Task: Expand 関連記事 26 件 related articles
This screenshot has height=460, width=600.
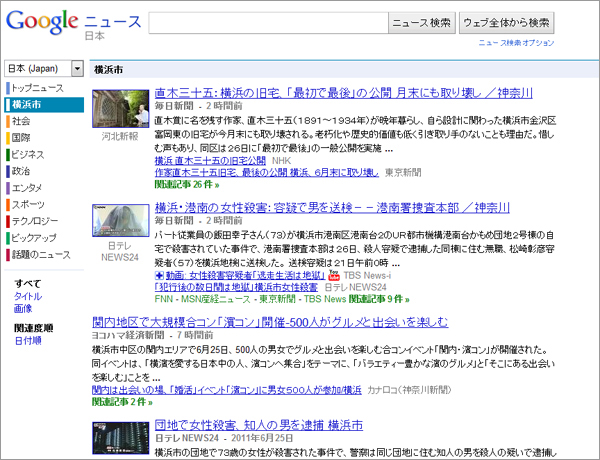Action: [x=187, y=185]
